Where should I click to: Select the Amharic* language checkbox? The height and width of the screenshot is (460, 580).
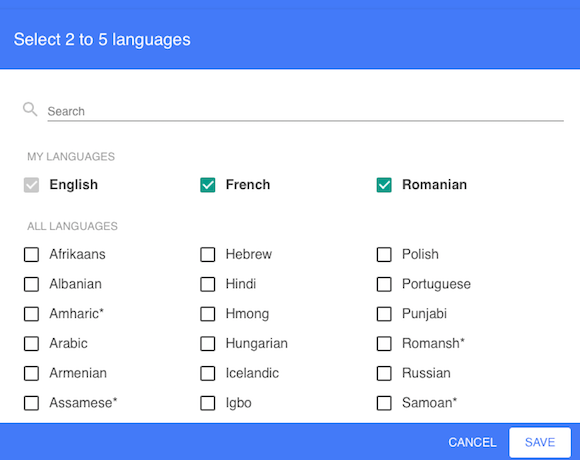(x=31, y=314)
